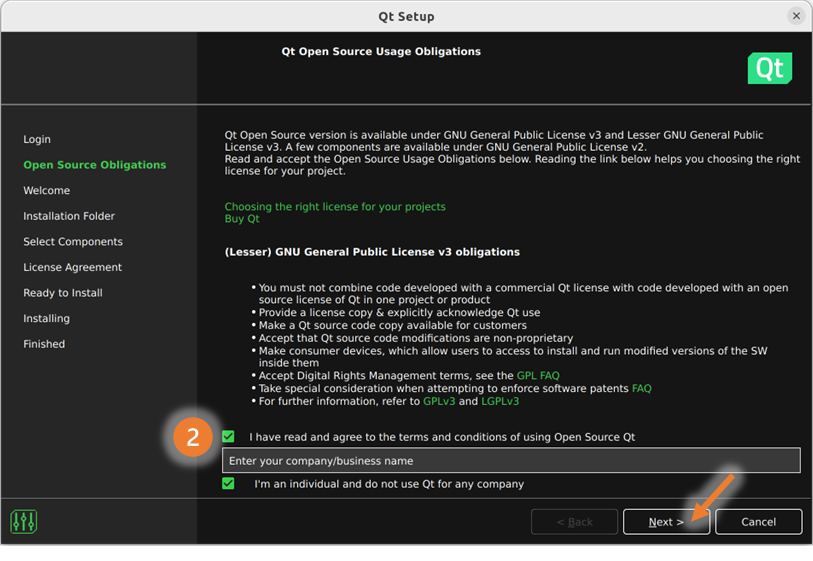The height and width of the screenshot is (561, 813).
Task: Click 'I have read and agree' label text
Action: point(442,437)
